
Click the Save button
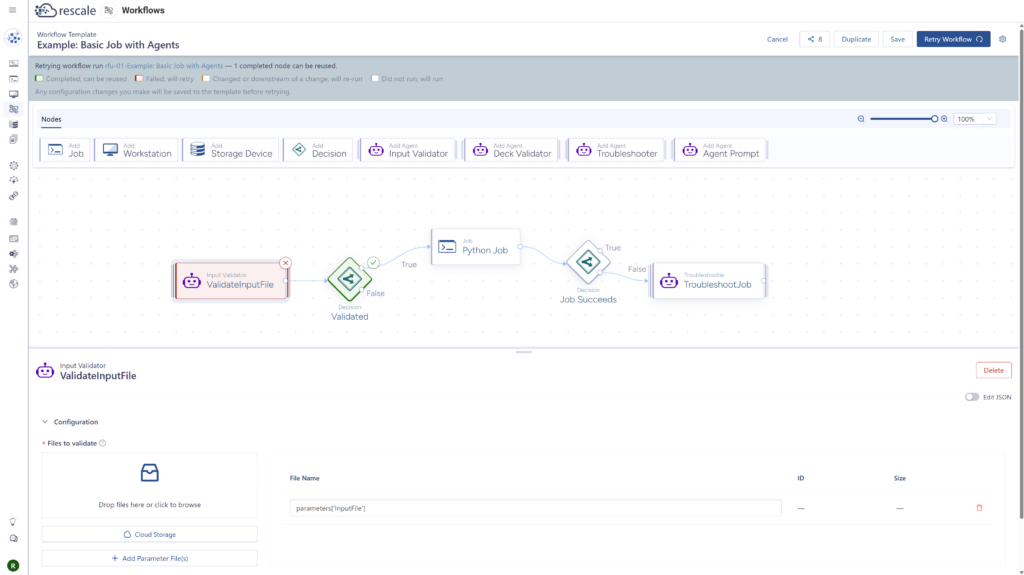(897, 39)
